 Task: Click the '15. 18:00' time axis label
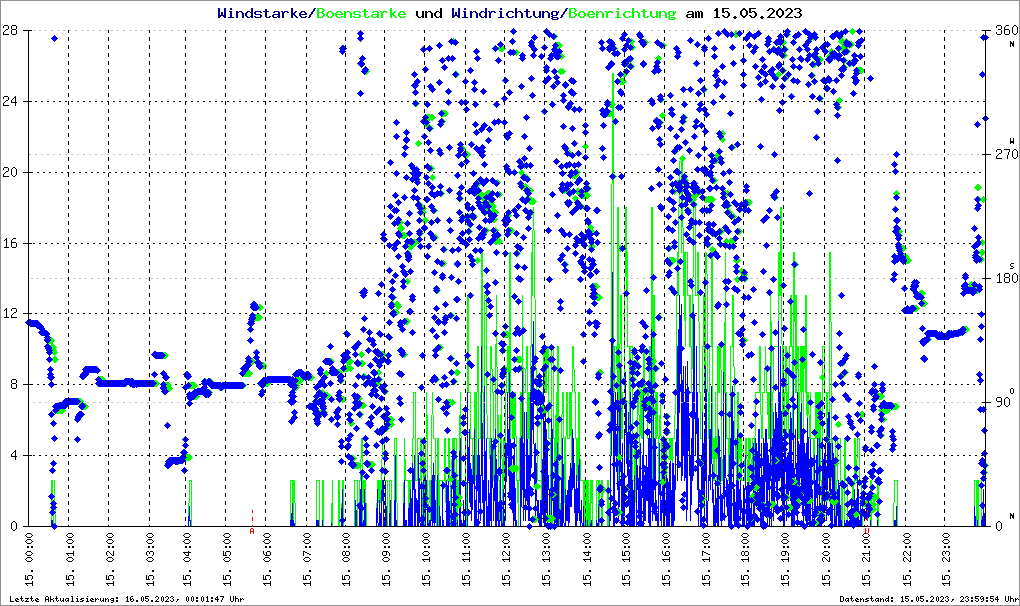[745, 559]
